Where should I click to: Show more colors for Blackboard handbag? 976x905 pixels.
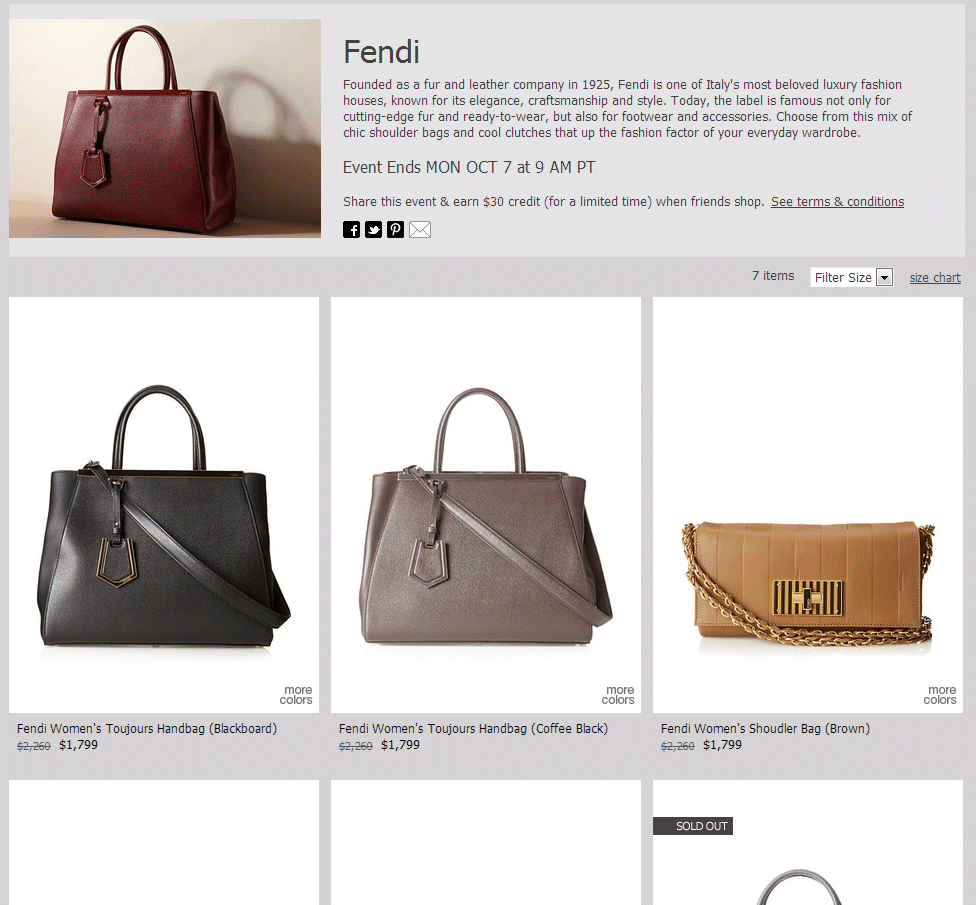click(x=296, y=695)
